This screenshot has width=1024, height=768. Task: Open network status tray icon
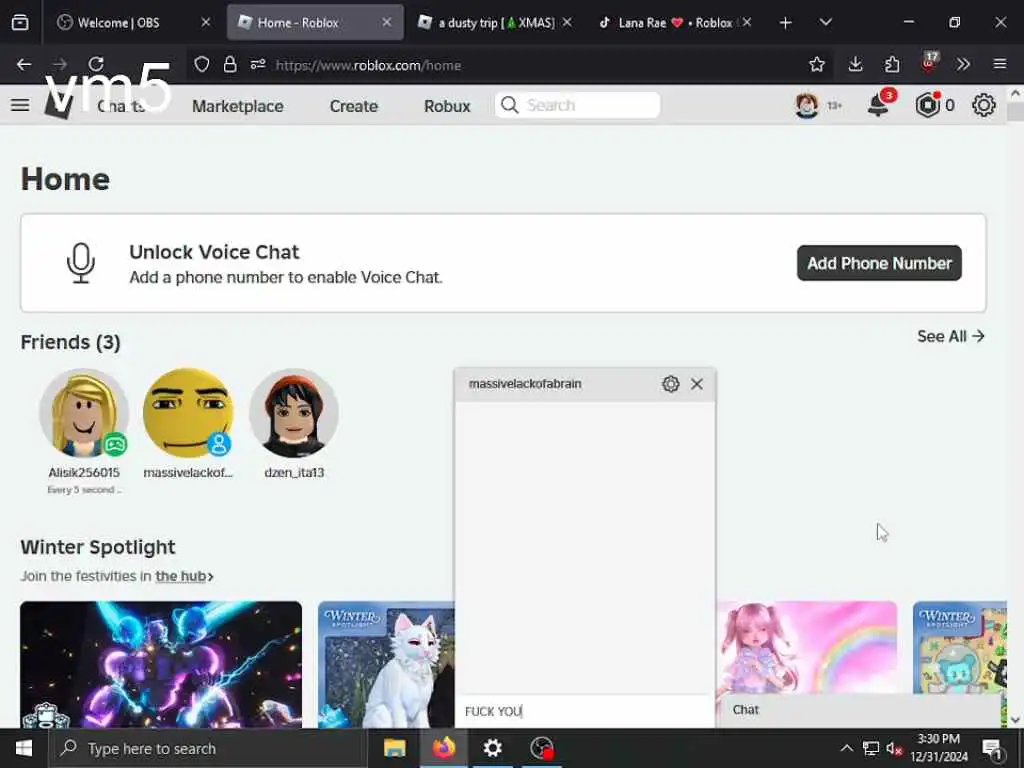(x=871, y=748)
